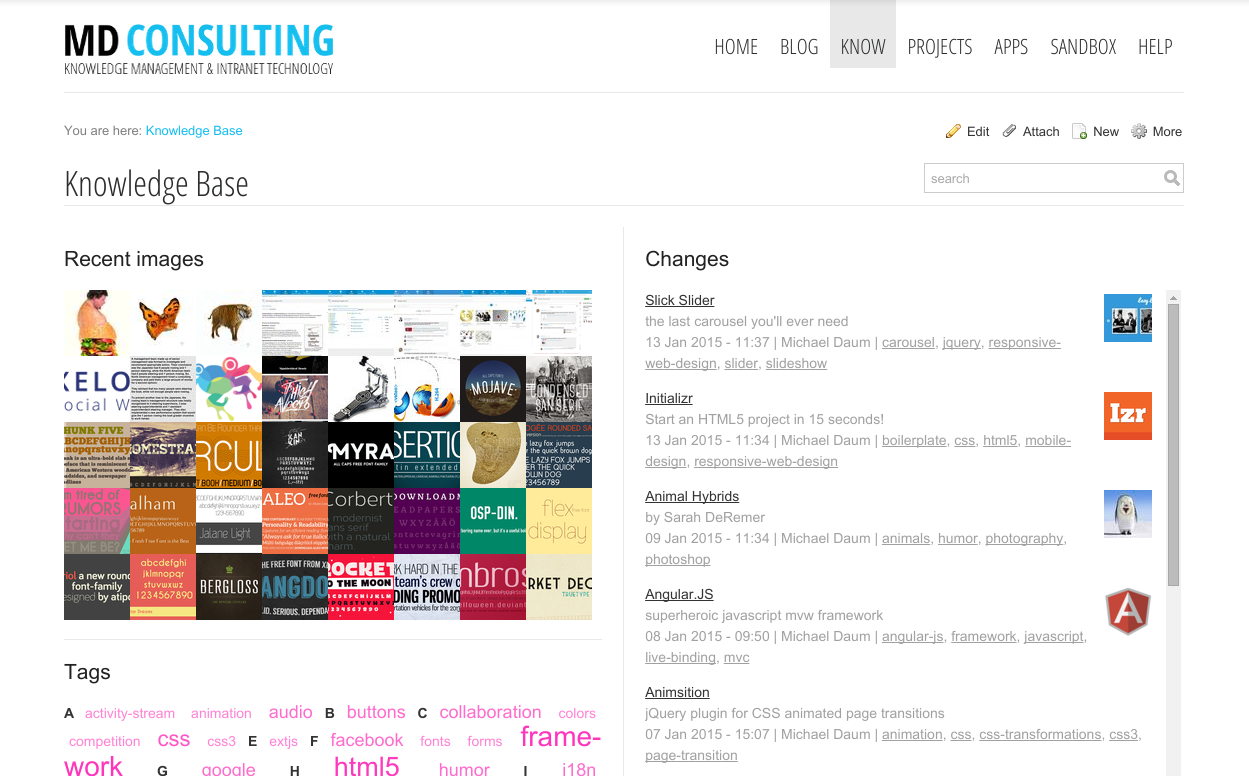This screenshot has width=1249, height=776.
Task: Open the SANDBOX menu item
Action: coord(1082,47)
